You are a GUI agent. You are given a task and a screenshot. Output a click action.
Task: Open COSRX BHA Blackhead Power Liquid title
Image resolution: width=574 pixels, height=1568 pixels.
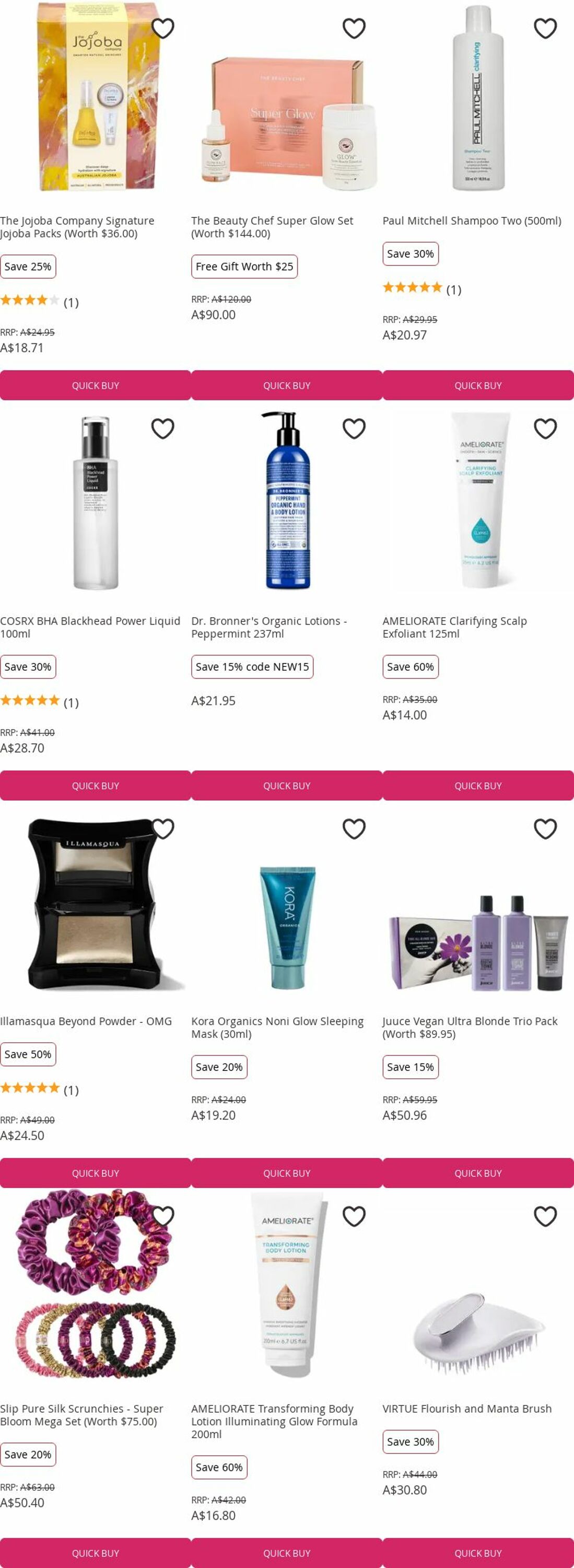click(x=90, y=627)
